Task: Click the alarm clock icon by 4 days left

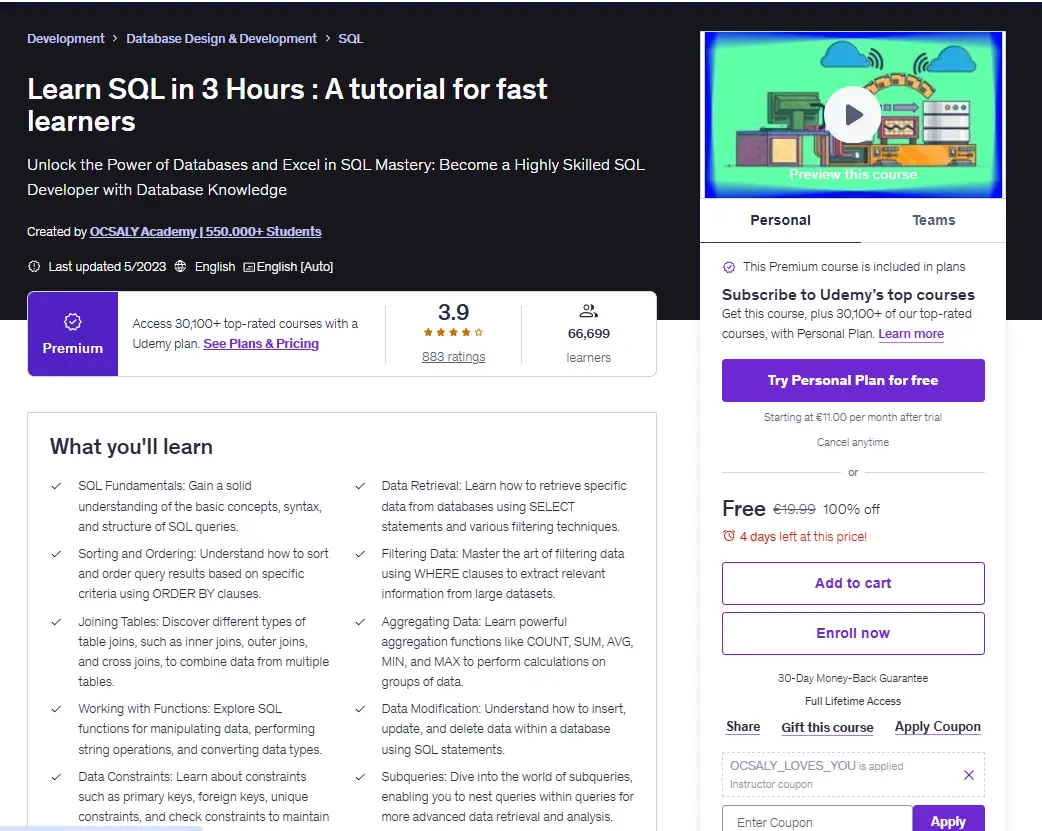Action: (x=729, y=536)
